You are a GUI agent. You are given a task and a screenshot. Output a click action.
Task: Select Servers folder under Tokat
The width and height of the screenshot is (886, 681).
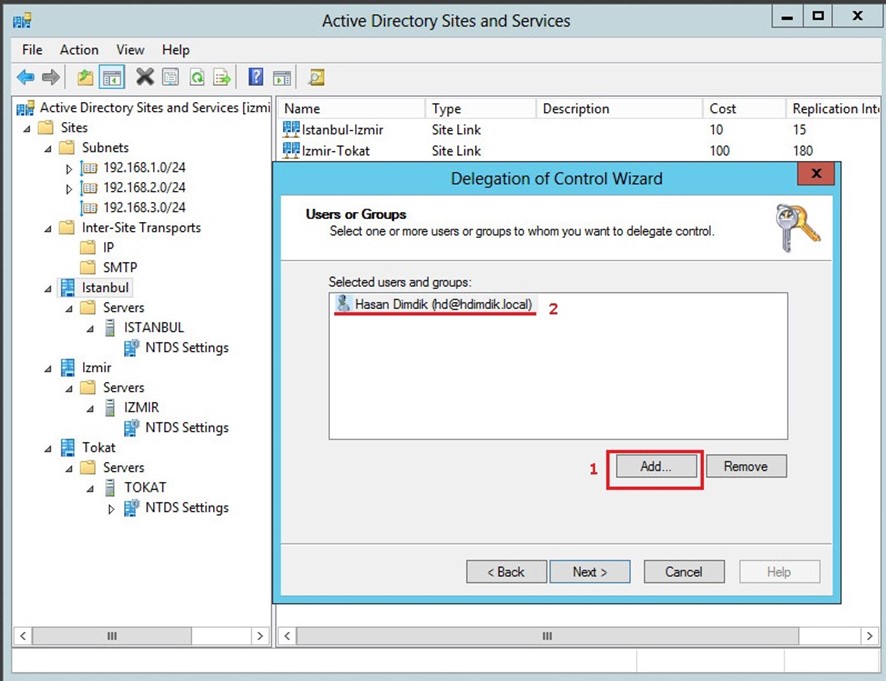point(123,468)
